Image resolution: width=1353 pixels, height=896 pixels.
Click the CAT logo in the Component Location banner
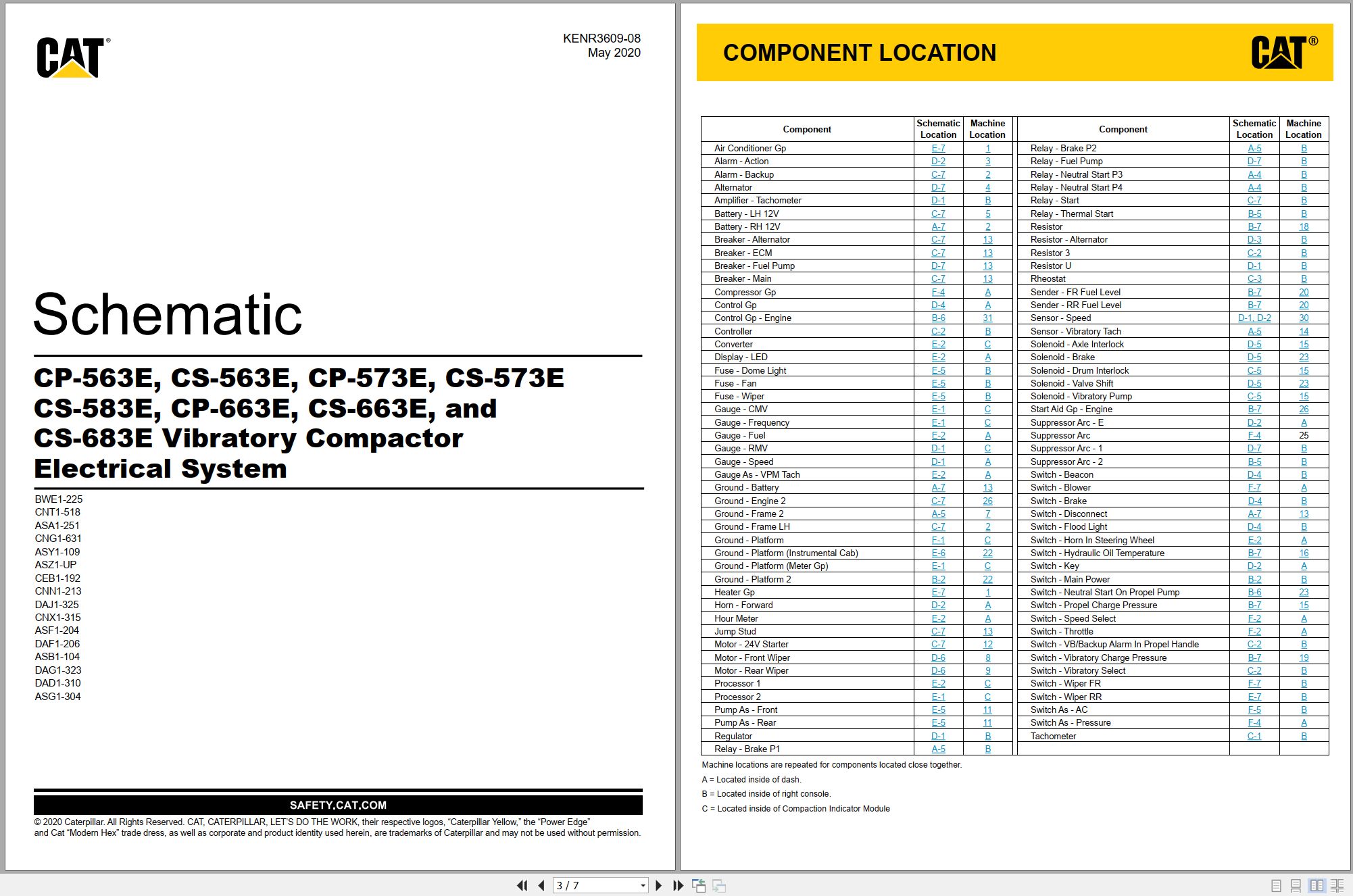pyautogui.click(x=1285, y=52)
